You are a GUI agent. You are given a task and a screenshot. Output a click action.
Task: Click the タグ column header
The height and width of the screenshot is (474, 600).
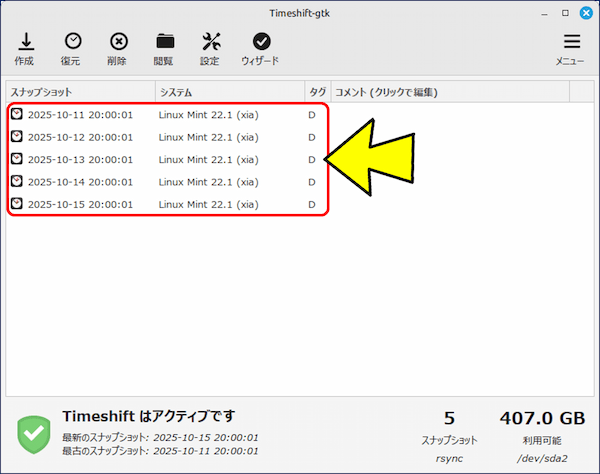(x=316, y=93)
